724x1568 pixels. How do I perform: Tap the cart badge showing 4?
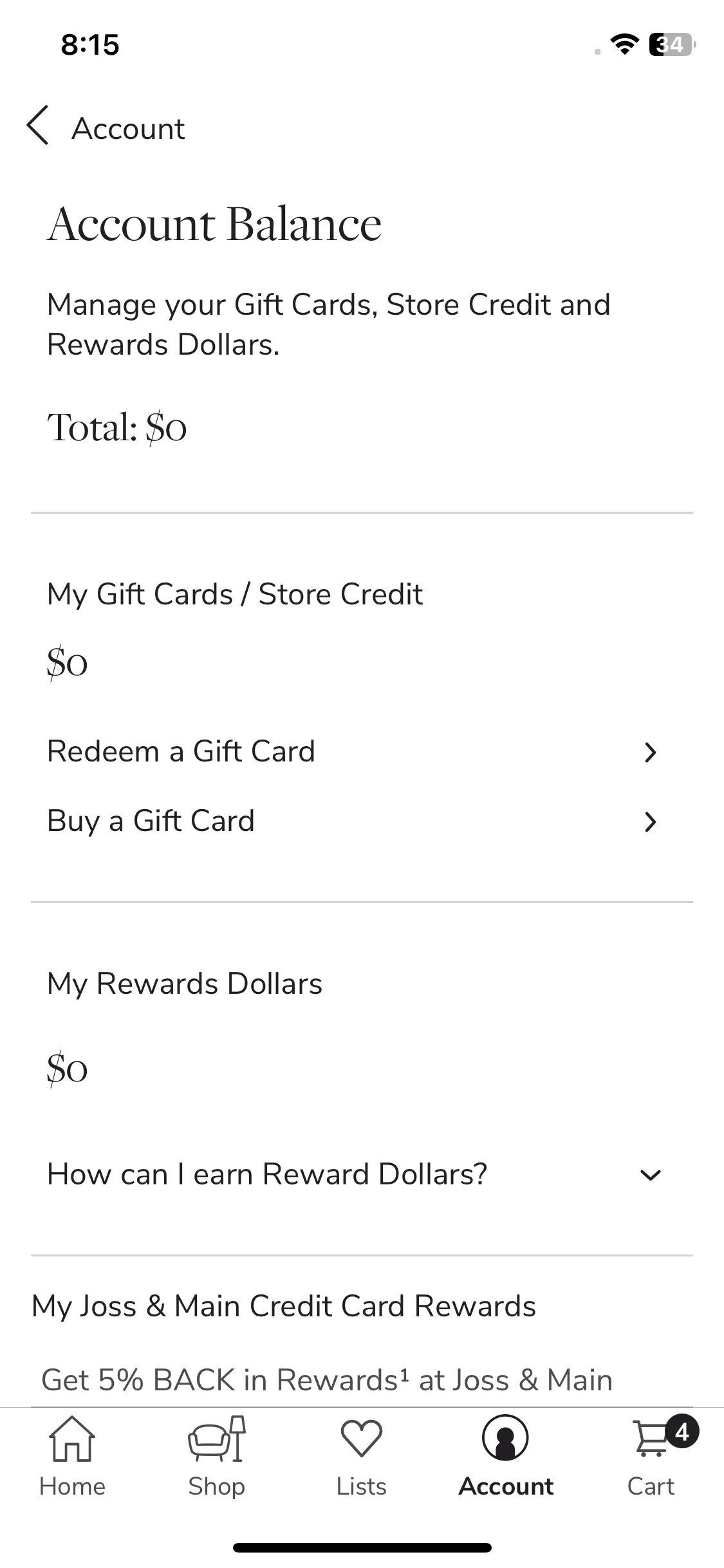coord(682,1432)
